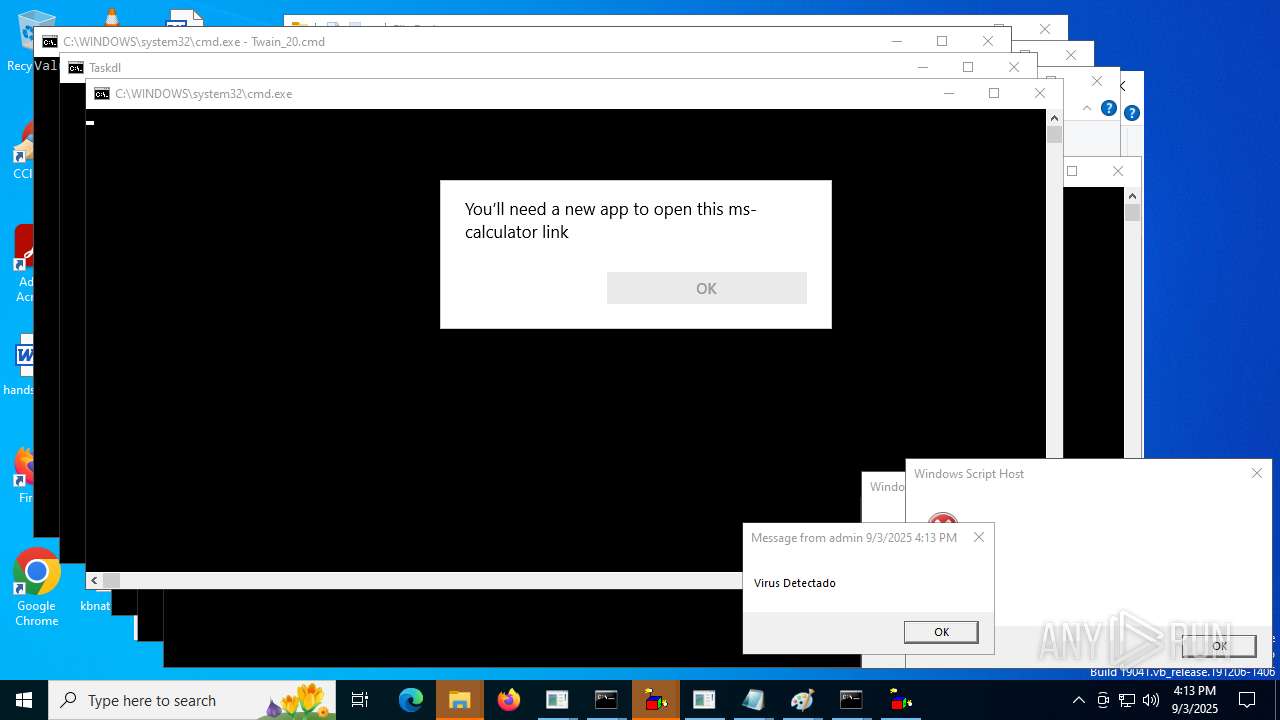The image size is (1280, 720).
Task: Close the front cmd.exe window
Action: click(1040, 93)
